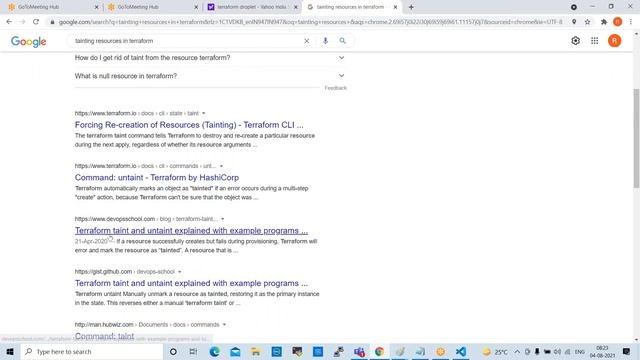
Task: Clear the search box with the X
Action: pyautogui.click(x=307, y=41)
